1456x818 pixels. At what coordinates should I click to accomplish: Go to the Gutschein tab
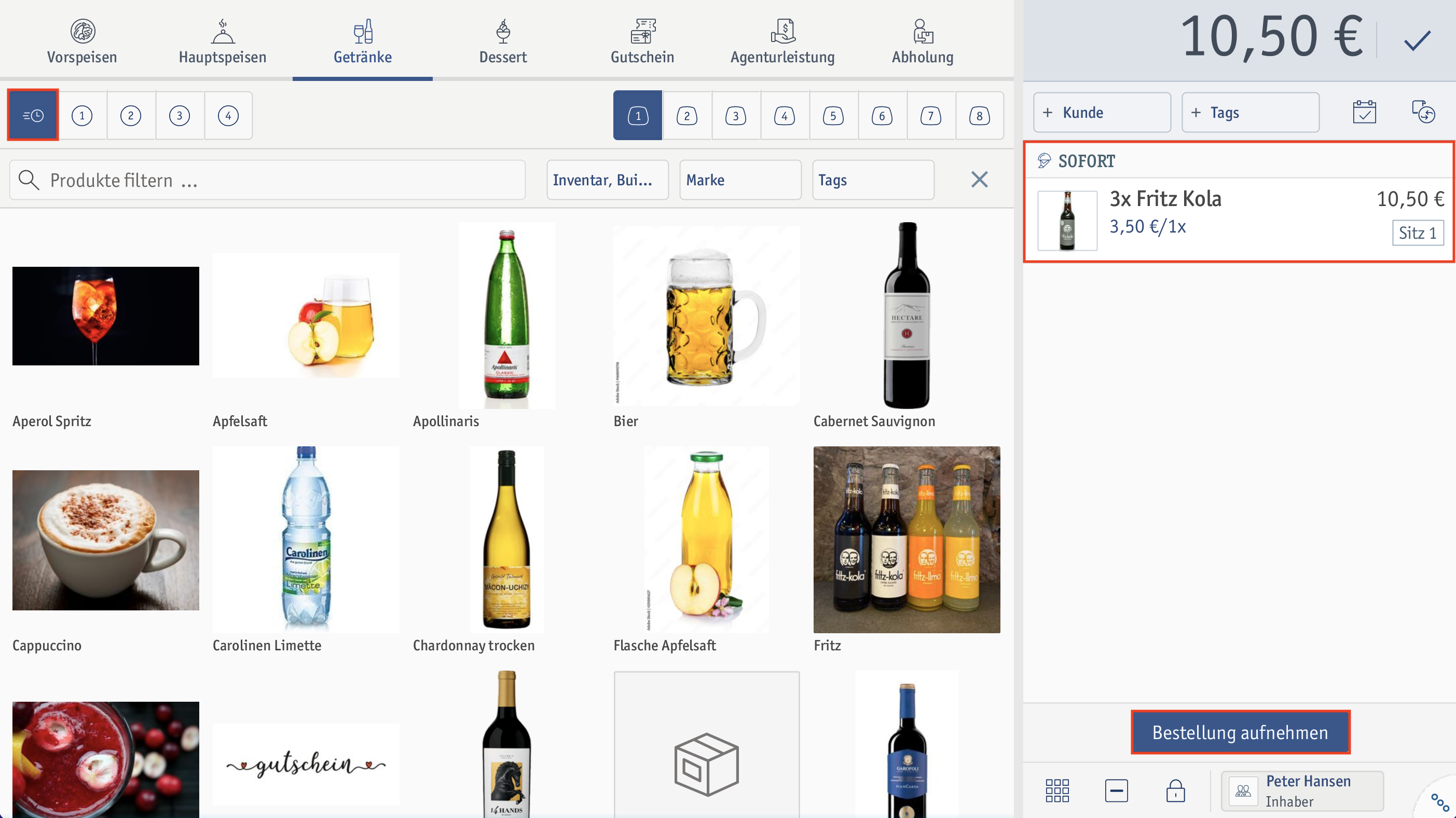click(x=643, y=42)
